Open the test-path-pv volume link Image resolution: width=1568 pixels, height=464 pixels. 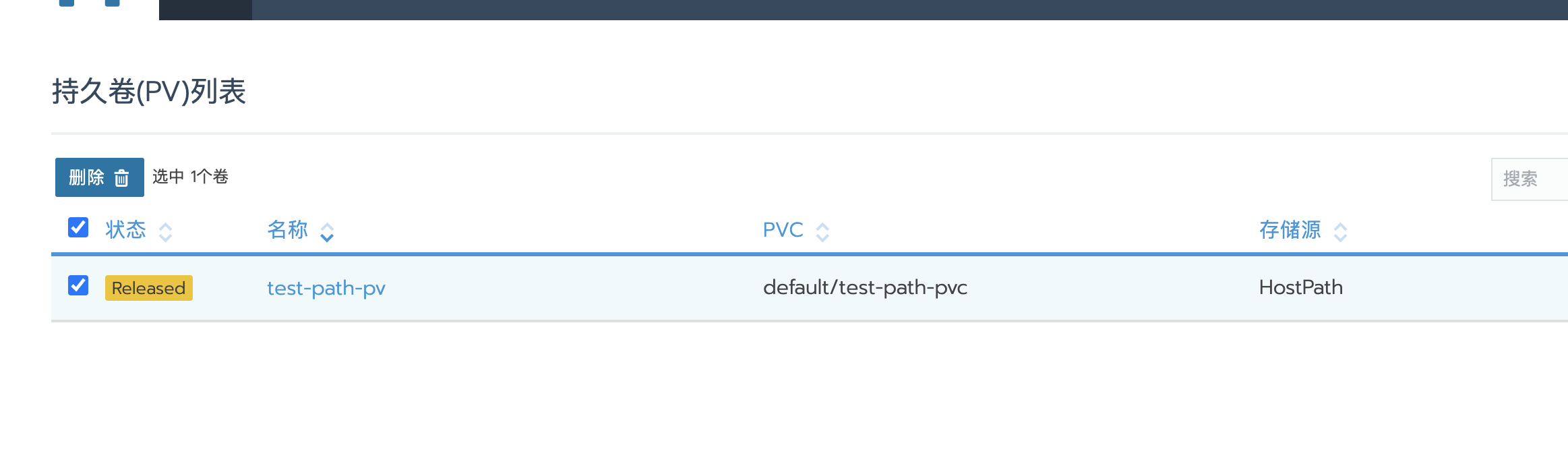point(326,288)
